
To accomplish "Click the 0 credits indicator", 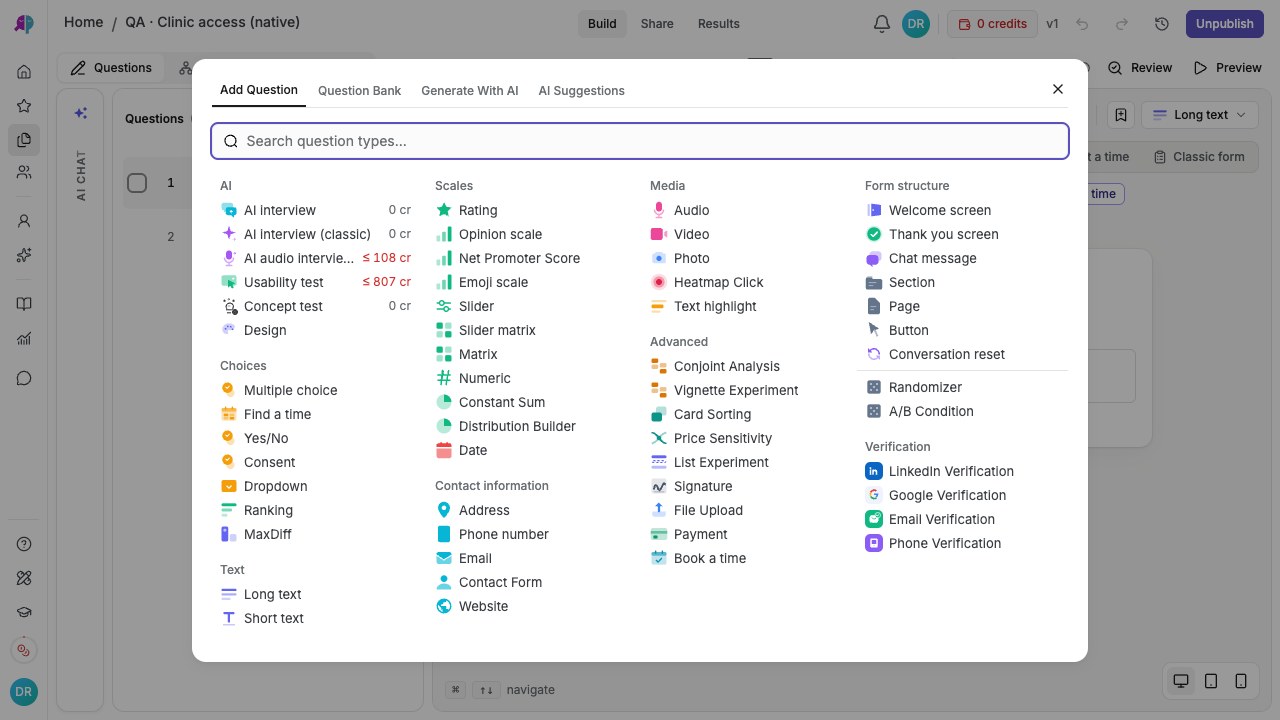I will tap(992, 23).
